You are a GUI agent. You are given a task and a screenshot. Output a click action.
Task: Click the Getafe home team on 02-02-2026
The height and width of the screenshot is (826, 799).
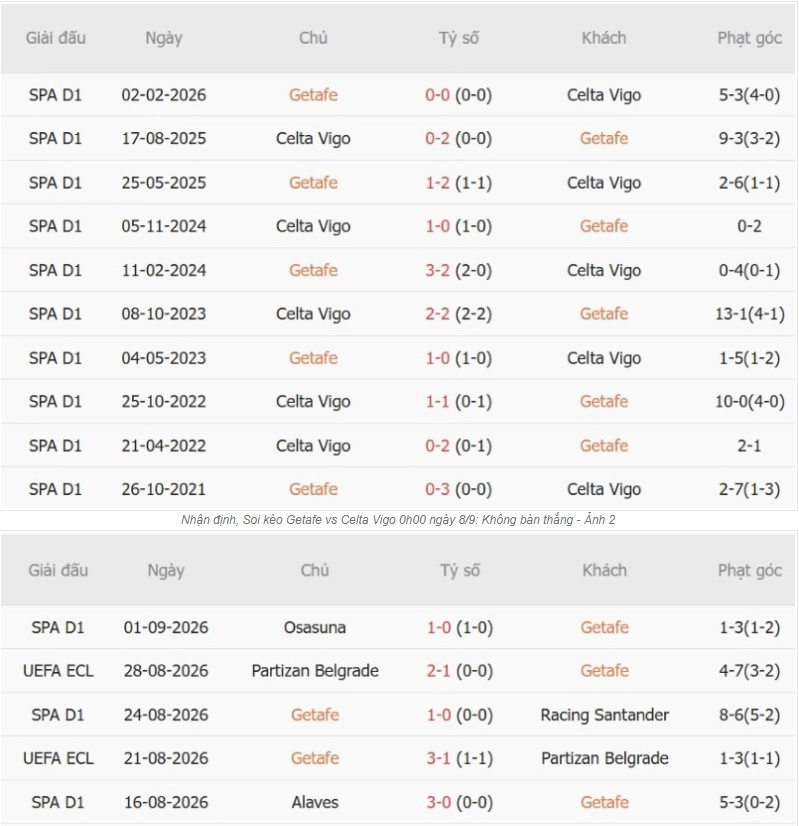pos(313,95)
